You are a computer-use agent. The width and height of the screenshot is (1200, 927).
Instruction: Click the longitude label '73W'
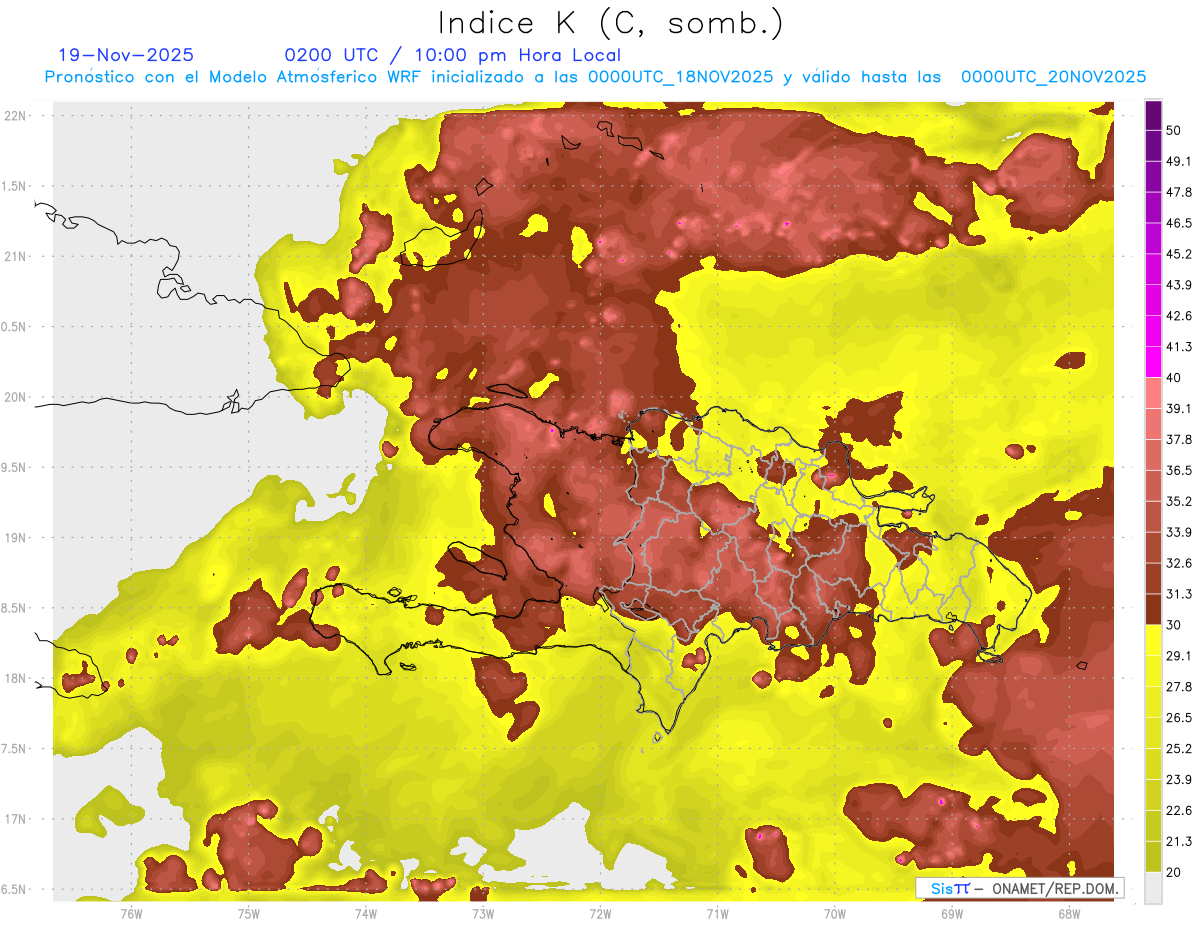coord(483,913)
